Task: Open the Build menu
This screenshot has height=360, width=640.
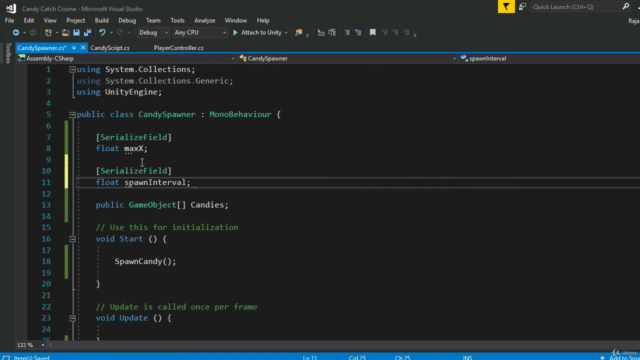Action: tap(102, 20)
